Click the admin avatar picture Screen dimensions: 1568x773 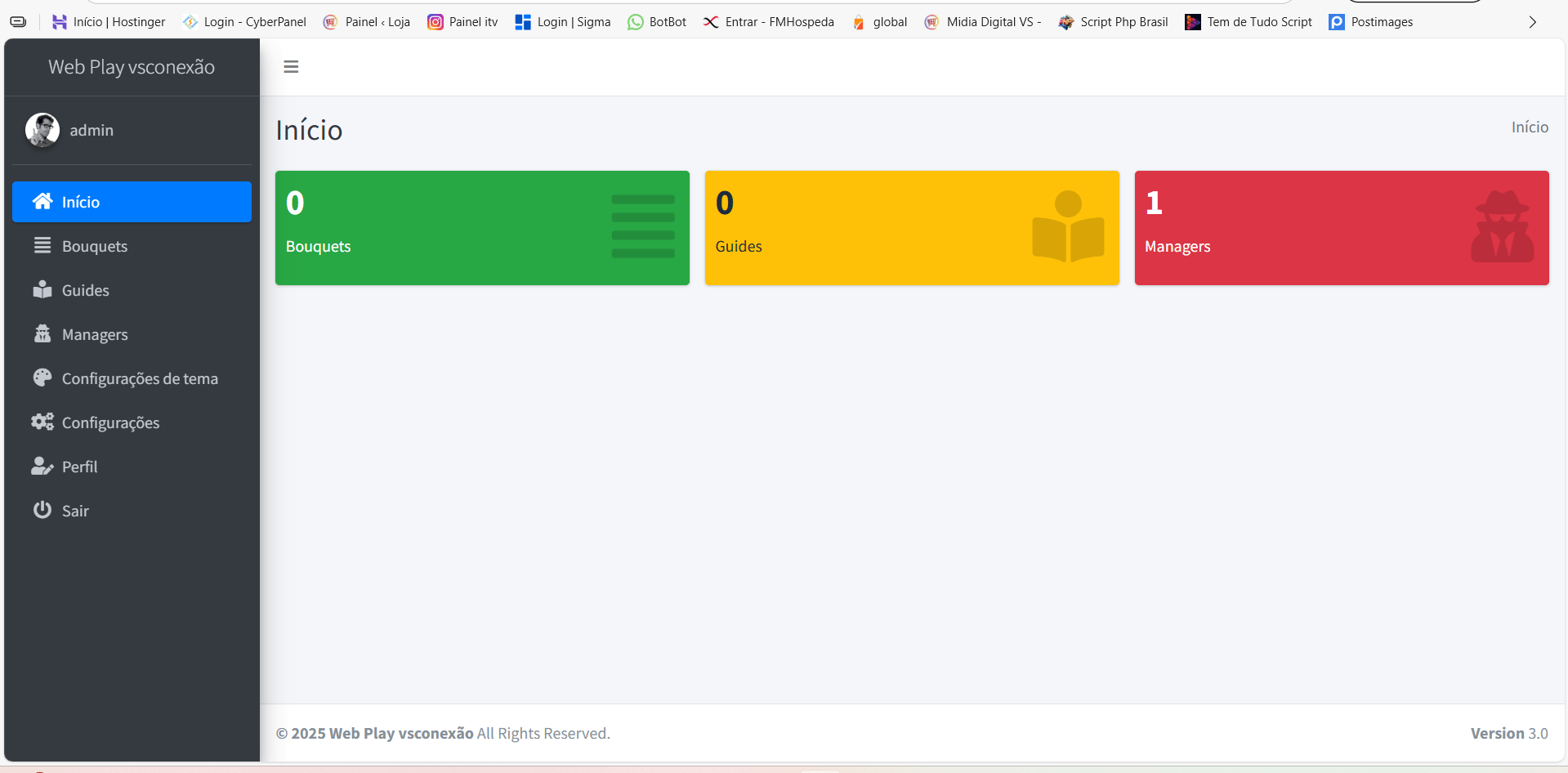(x=42, y=130)
